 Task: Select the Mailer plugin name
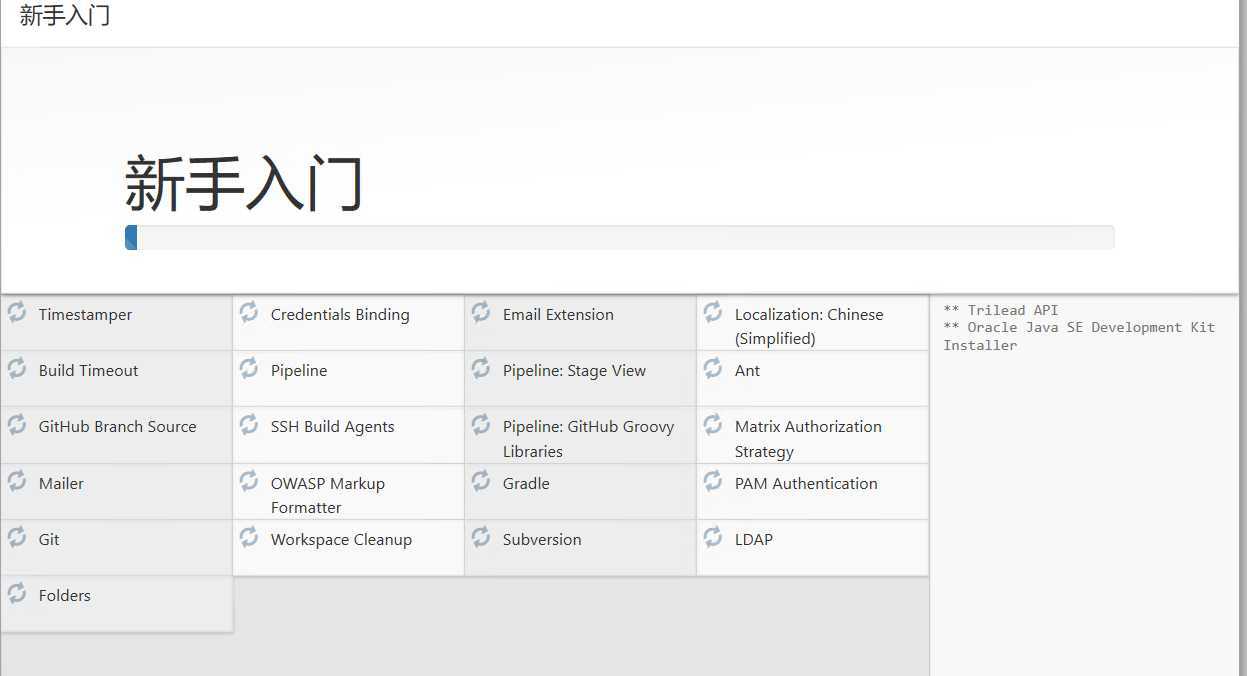61,484
